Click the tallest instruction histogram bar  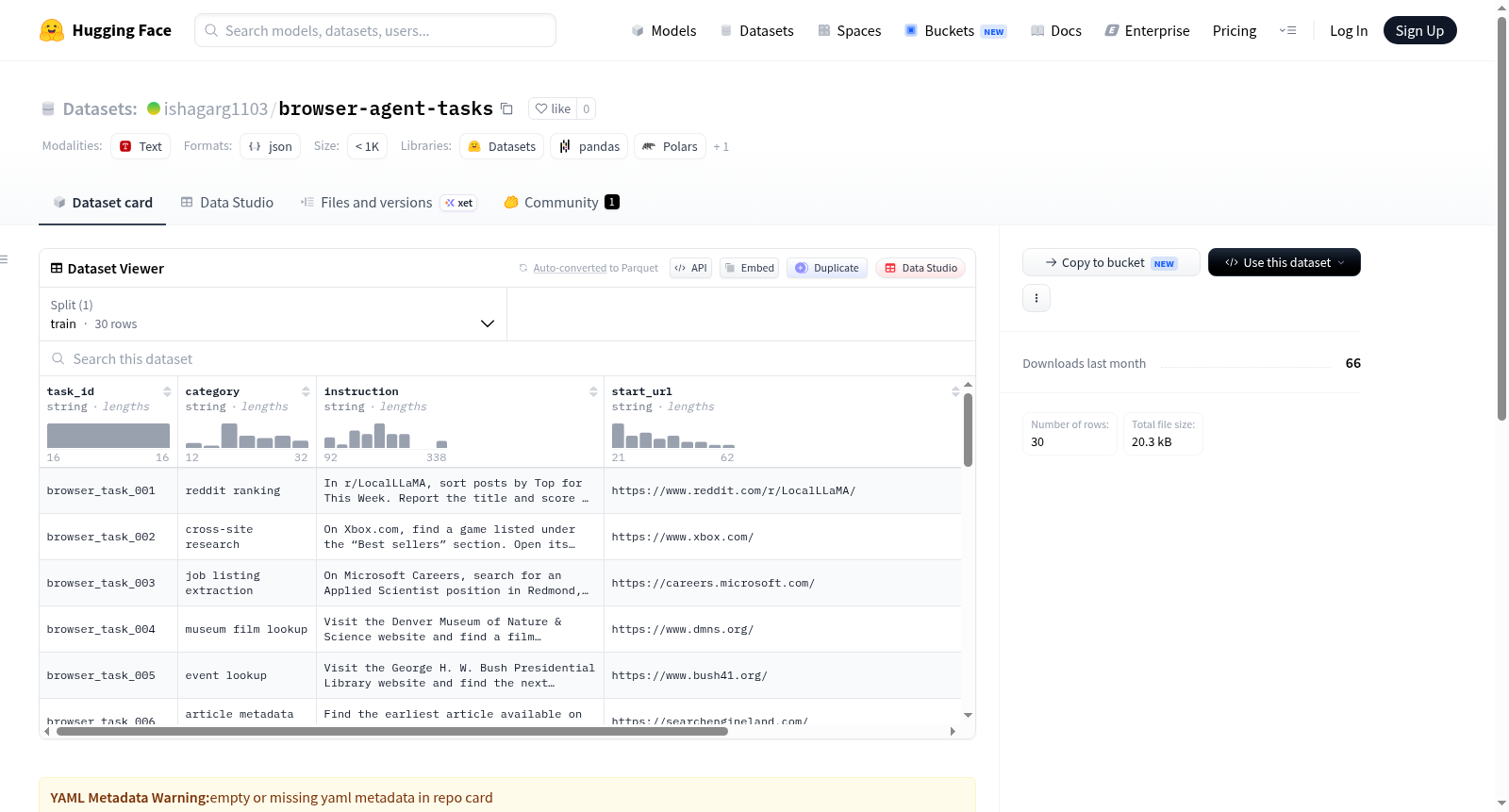coord(379,435)
